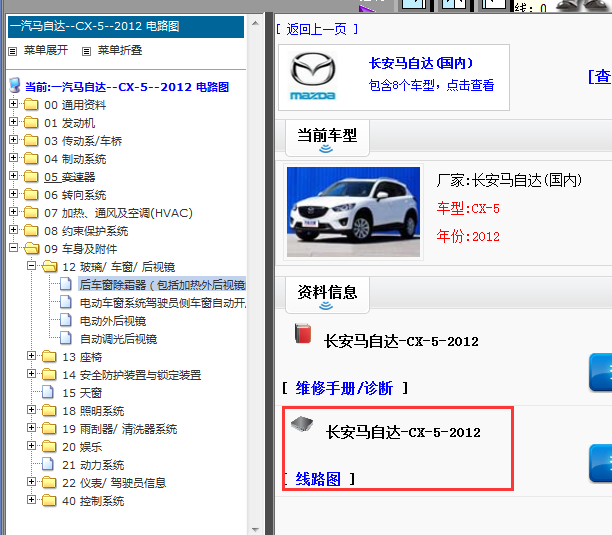Viewport: 612px width, 535px height.
Task: Click the tree panel scroll down arrow
Action: [255, 530]
